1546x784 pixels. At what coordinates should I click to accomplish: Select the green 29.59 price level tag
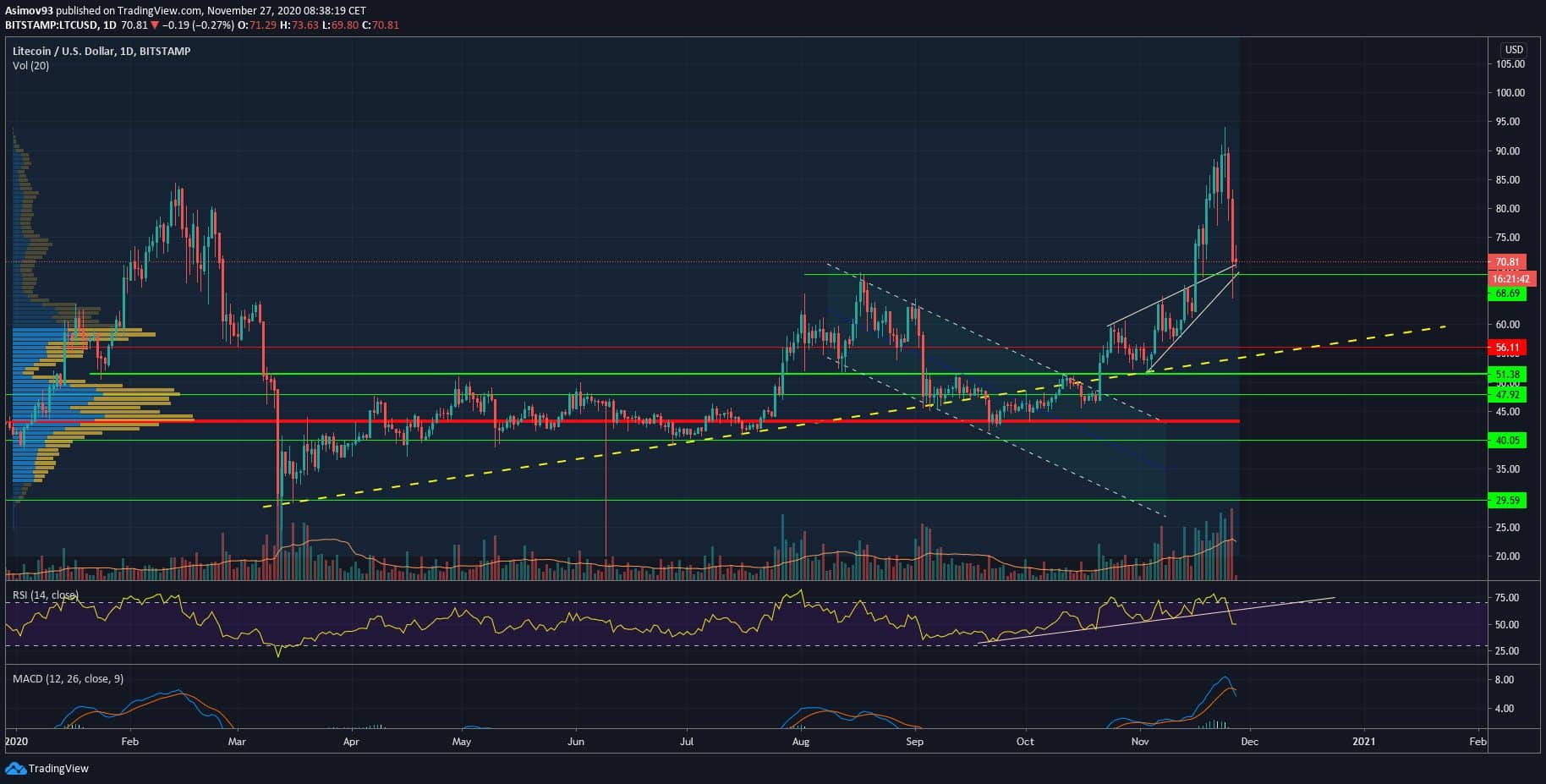coord(1508,501)
